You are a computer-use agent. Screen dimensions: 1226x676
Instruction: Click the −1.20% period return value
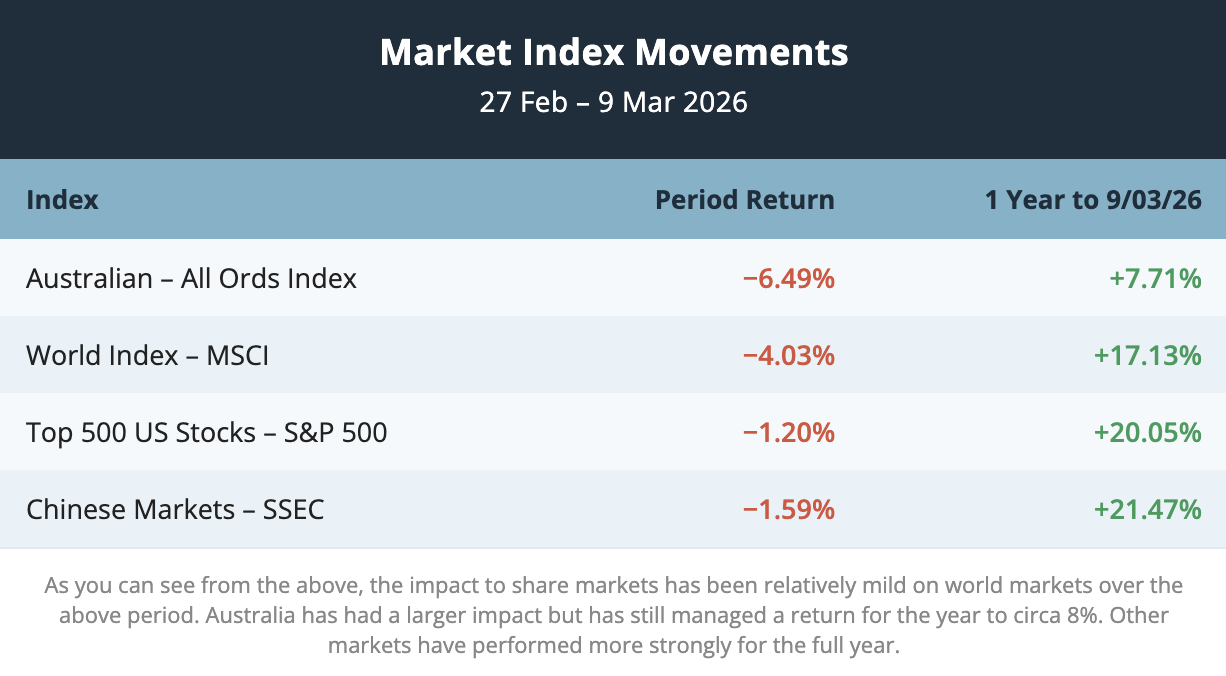(788, 432)
